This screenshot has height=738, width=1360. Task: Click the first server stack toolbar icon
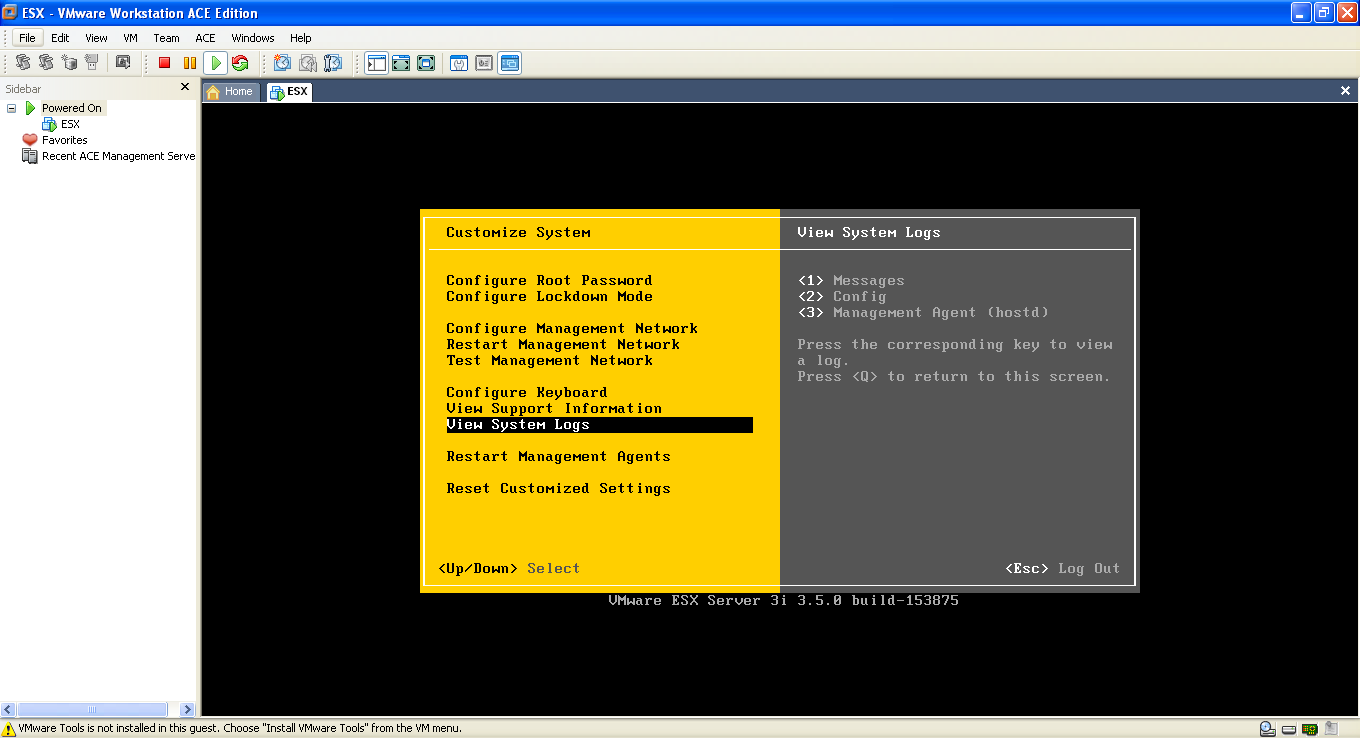click(x=22, y=63)
